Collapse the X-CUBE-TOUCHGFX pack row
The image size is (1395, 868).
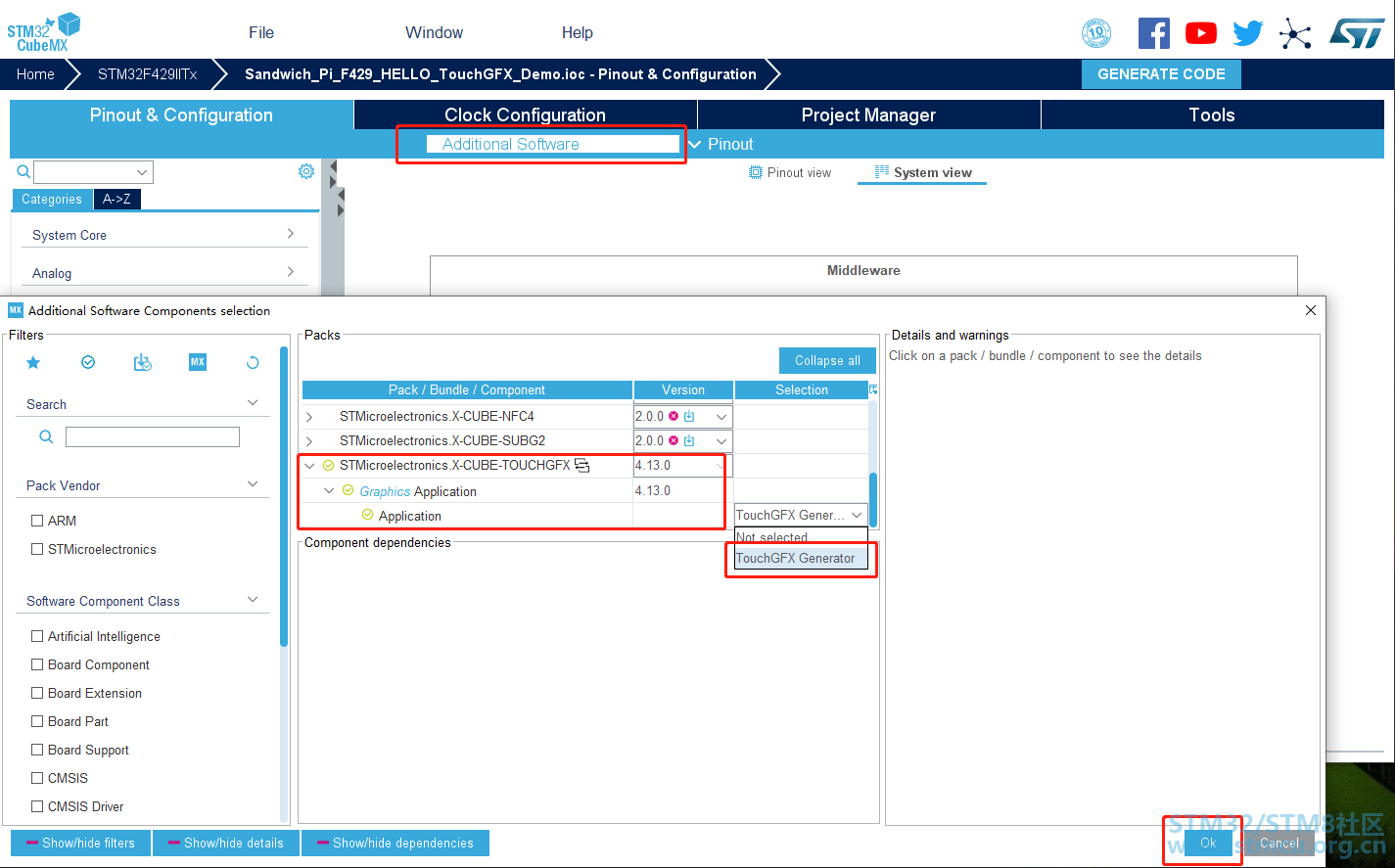click(x=309, y=466)
